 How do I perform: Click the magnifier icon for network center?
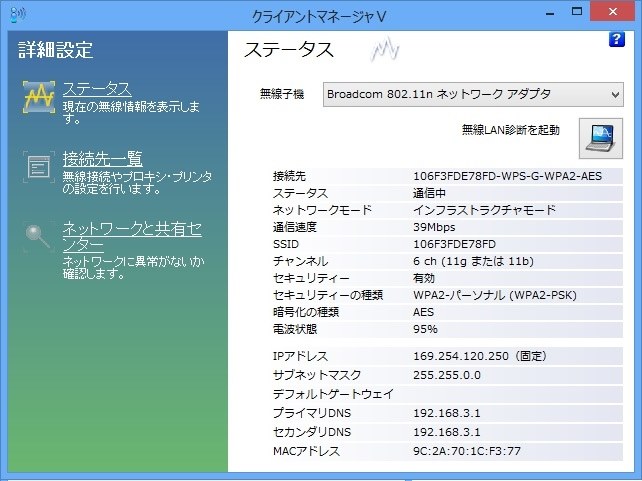click(x=38, y=237)
